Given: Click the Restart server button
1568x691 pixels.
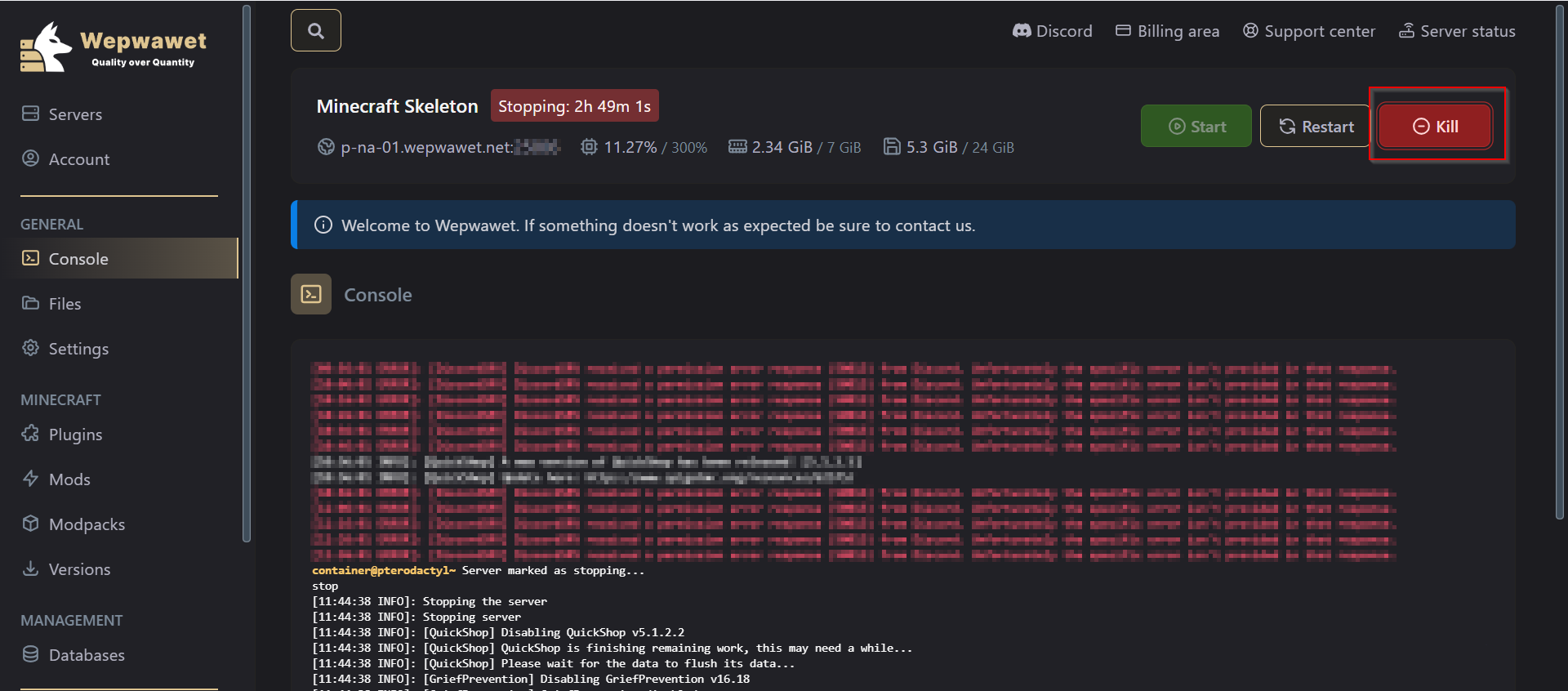Looking at the screenshot, I should tap(1315, 126).
